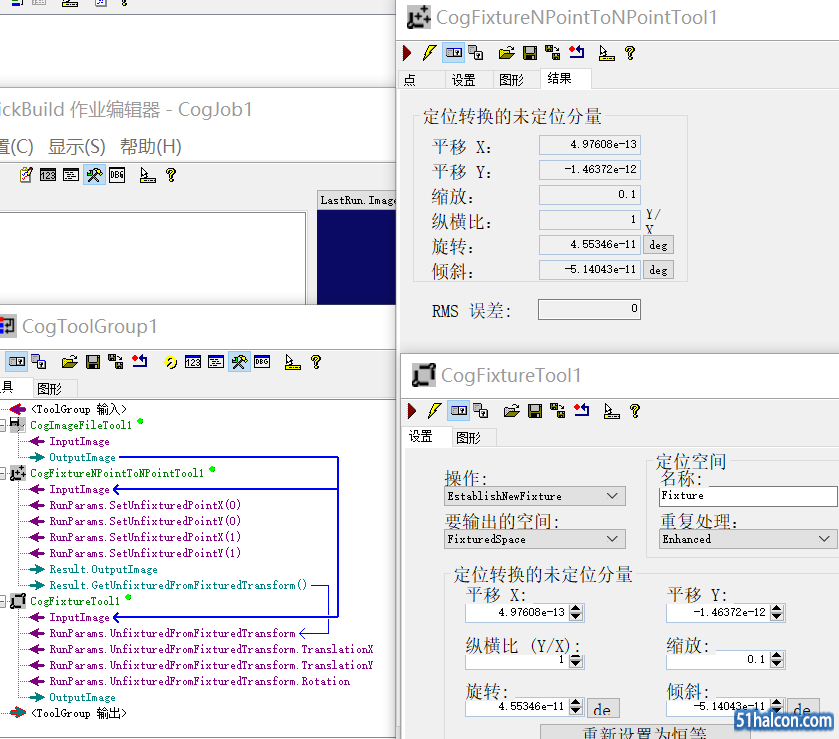Collapse CogImageFileTool1 tree node
The height and width of the screenshot is (739, 839).
3,425
